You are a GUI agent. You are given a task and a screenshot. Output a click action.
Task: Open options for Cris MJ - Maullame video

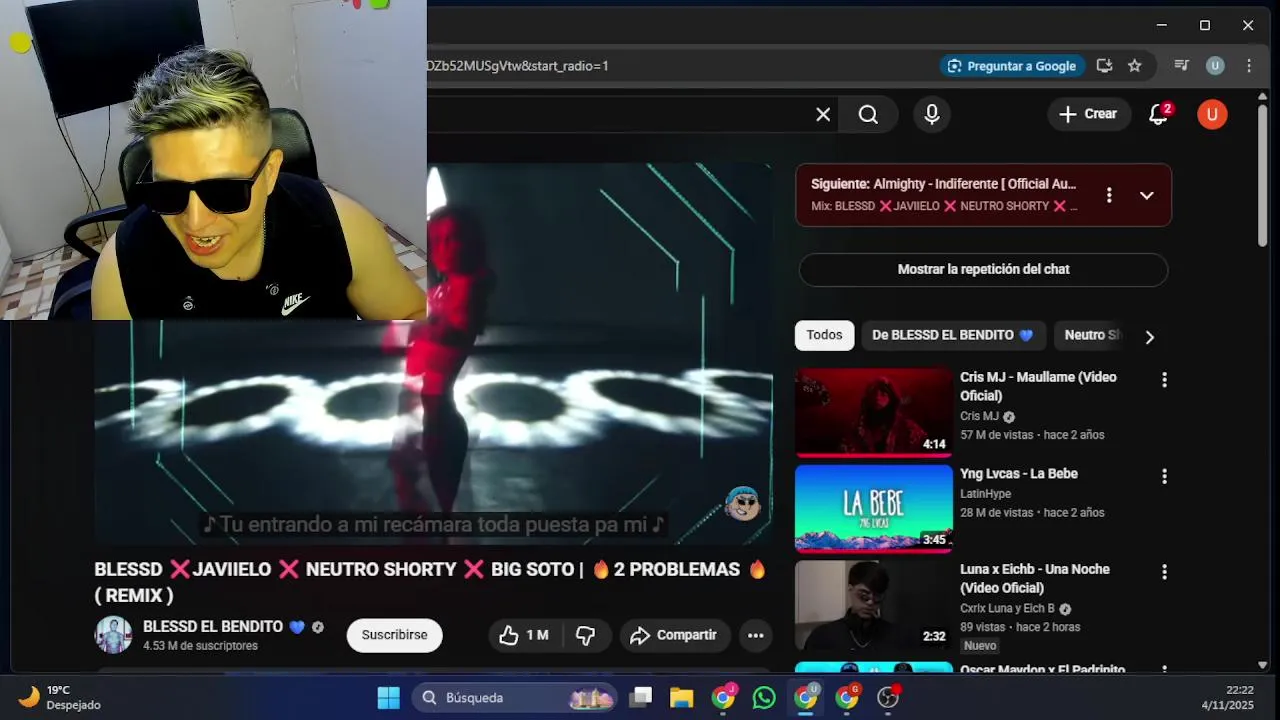(1164, 380)
